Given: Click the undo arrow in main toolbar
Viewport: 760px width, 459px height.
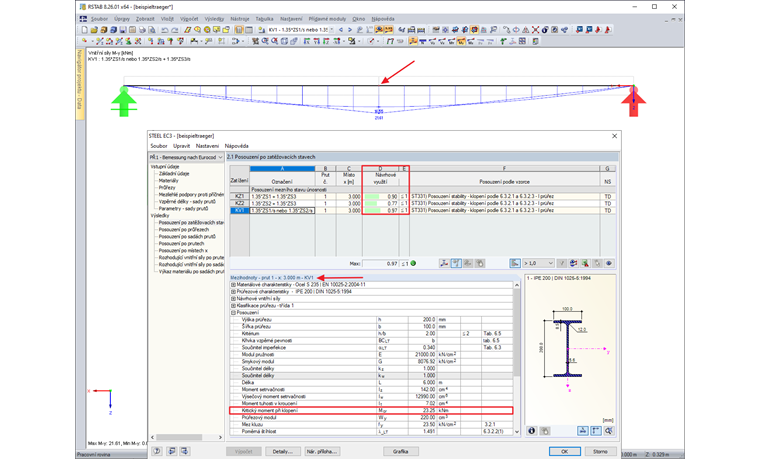Looking at the screenshot, I should [x=165, y=30].
